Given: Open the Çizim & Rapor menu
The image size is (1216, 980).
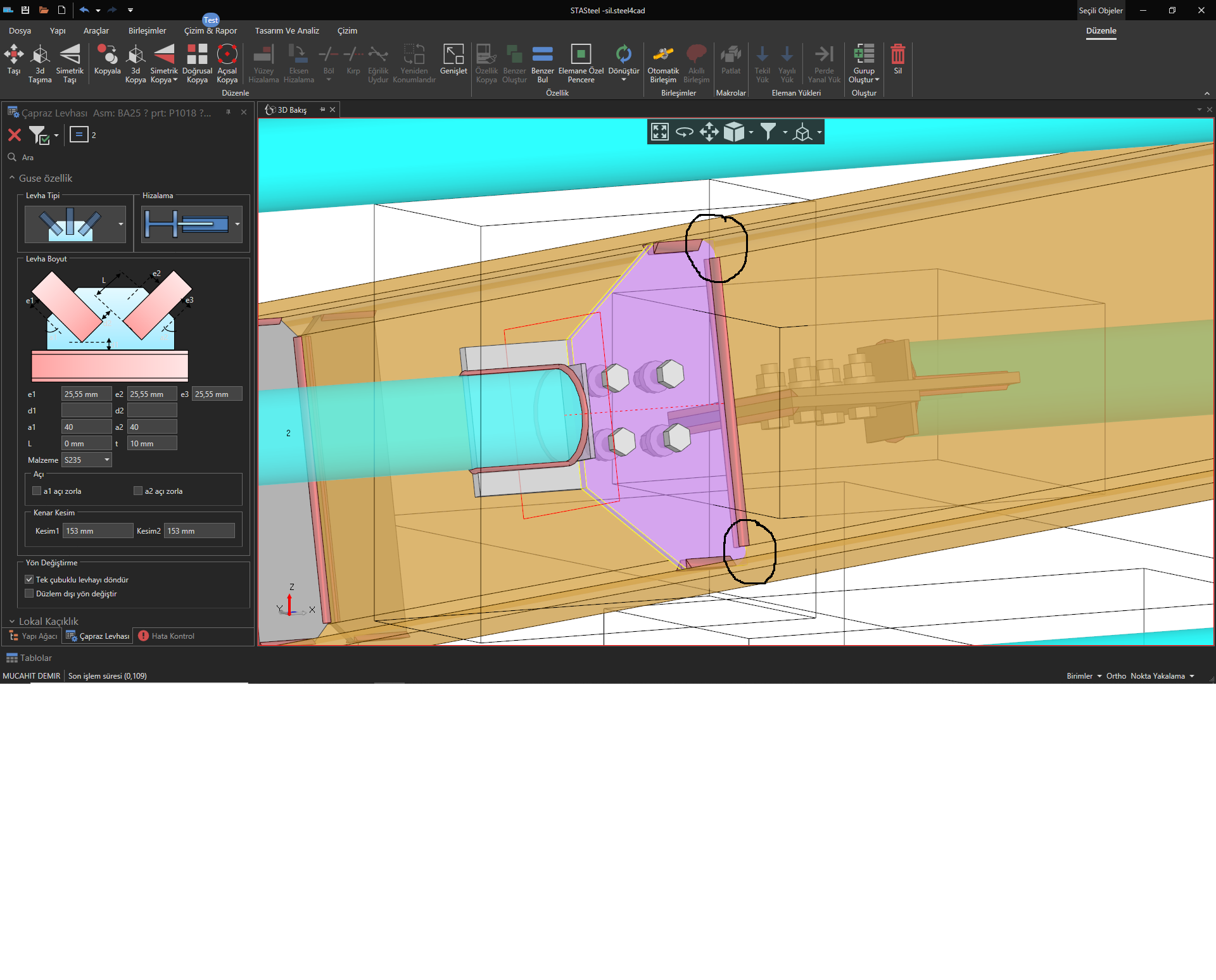Looking at the screenshot, I should pos(211,31).
